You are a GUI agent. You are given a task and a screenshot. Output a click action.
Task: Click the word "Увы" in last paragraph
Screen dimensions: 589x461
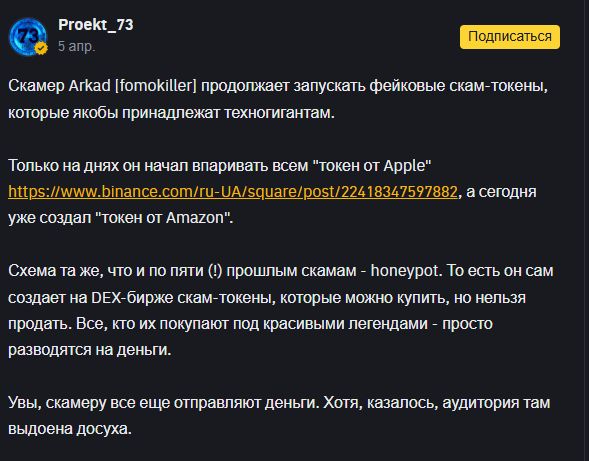point(24,403)
